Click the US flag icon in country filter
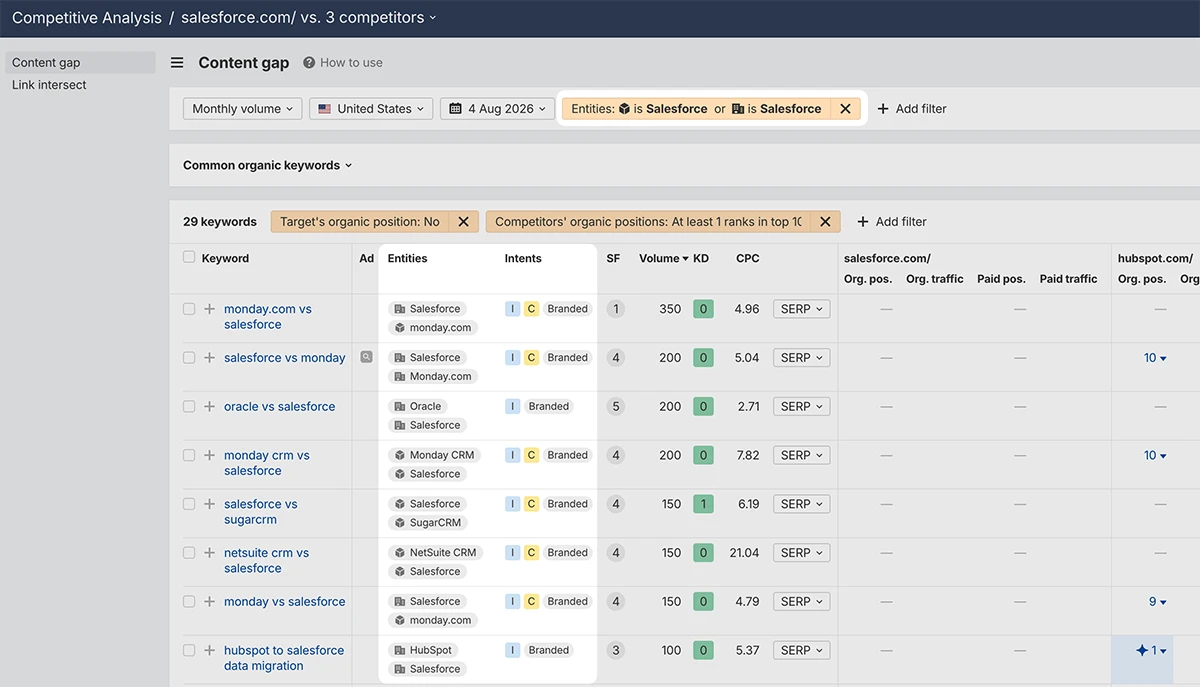This screenshot has width=1200, height=687. [325, 109]
